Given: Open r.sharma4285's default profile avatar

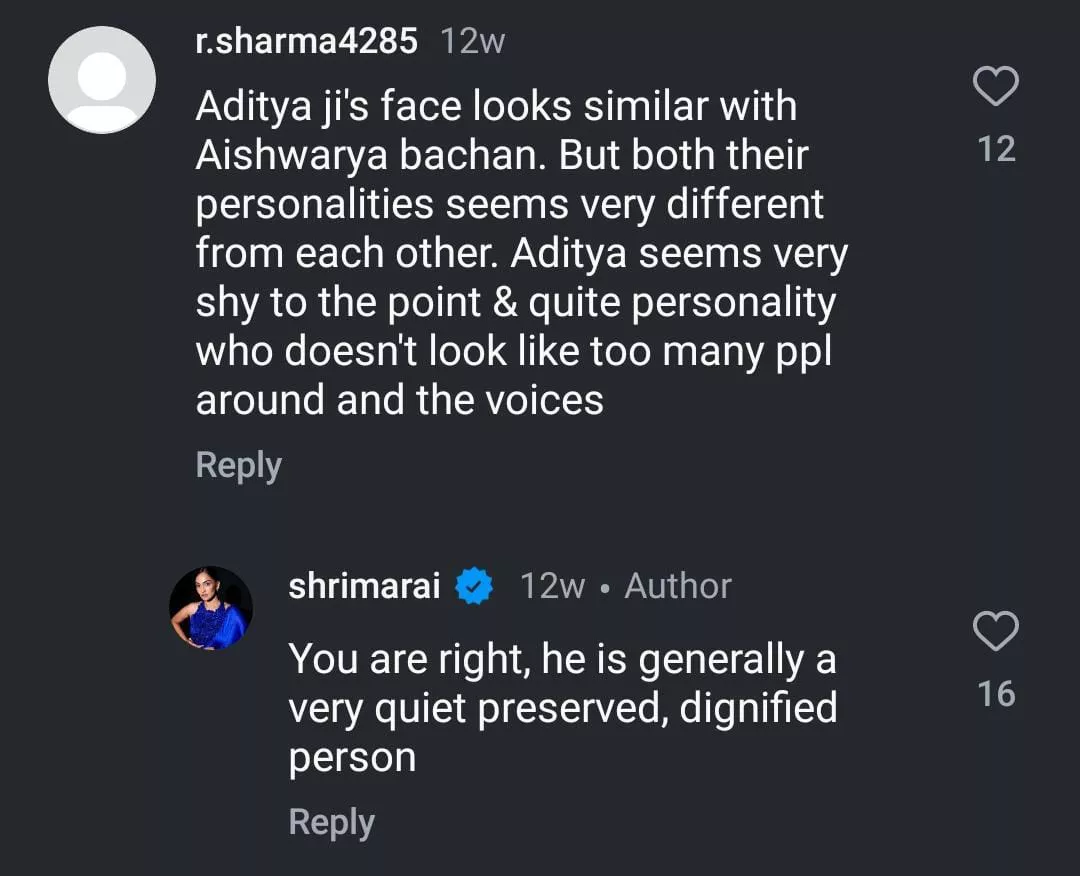Looking at the screenshot, I should 102,80.
